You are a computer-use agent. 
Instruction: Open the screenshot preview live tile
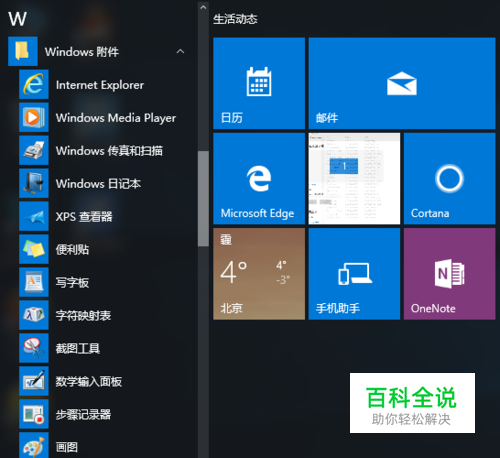click(354, 179)
